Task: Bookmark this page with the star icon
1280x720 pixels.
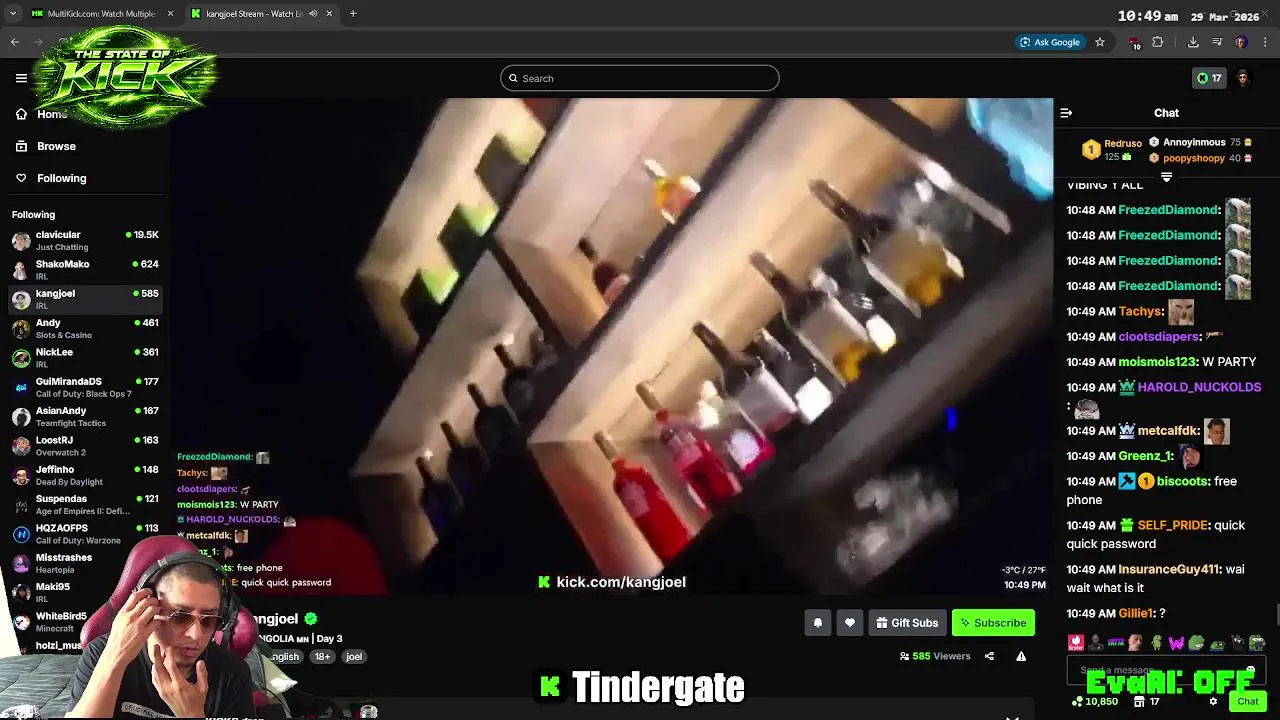Action: tap(1100, 42)
